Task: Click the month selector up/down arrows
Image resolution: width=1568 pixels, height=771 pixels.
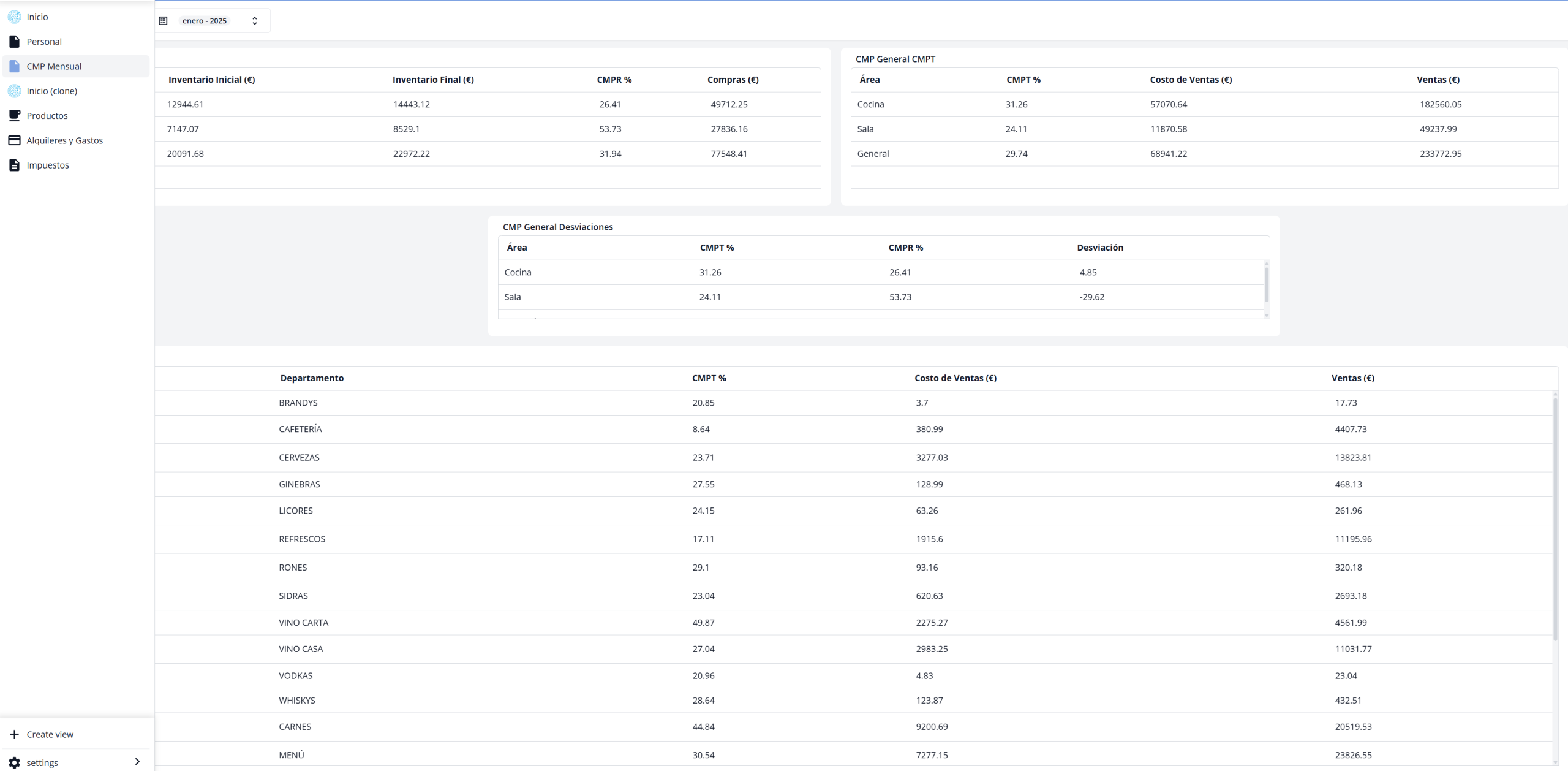Action: coord(255,21)
